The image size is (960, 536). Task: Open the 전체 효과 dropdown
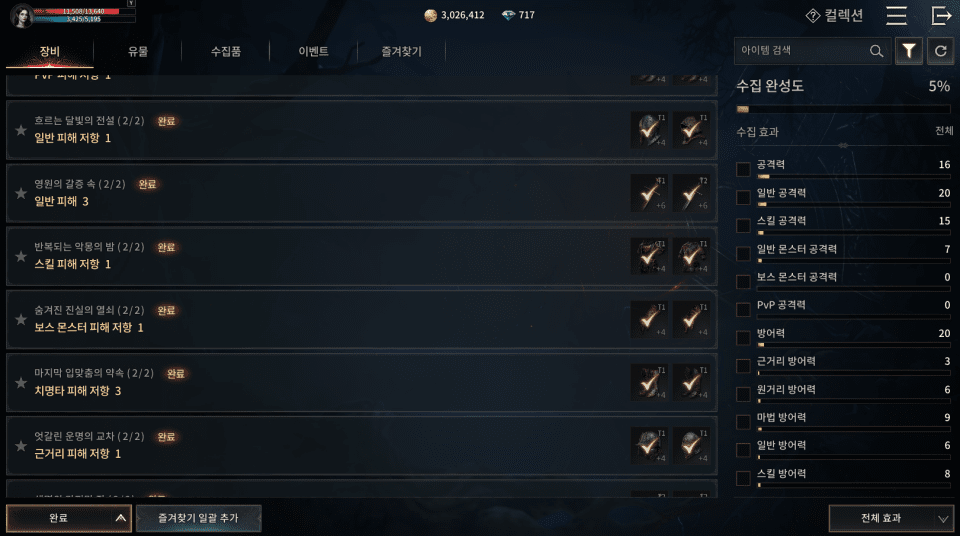[891, 518]
